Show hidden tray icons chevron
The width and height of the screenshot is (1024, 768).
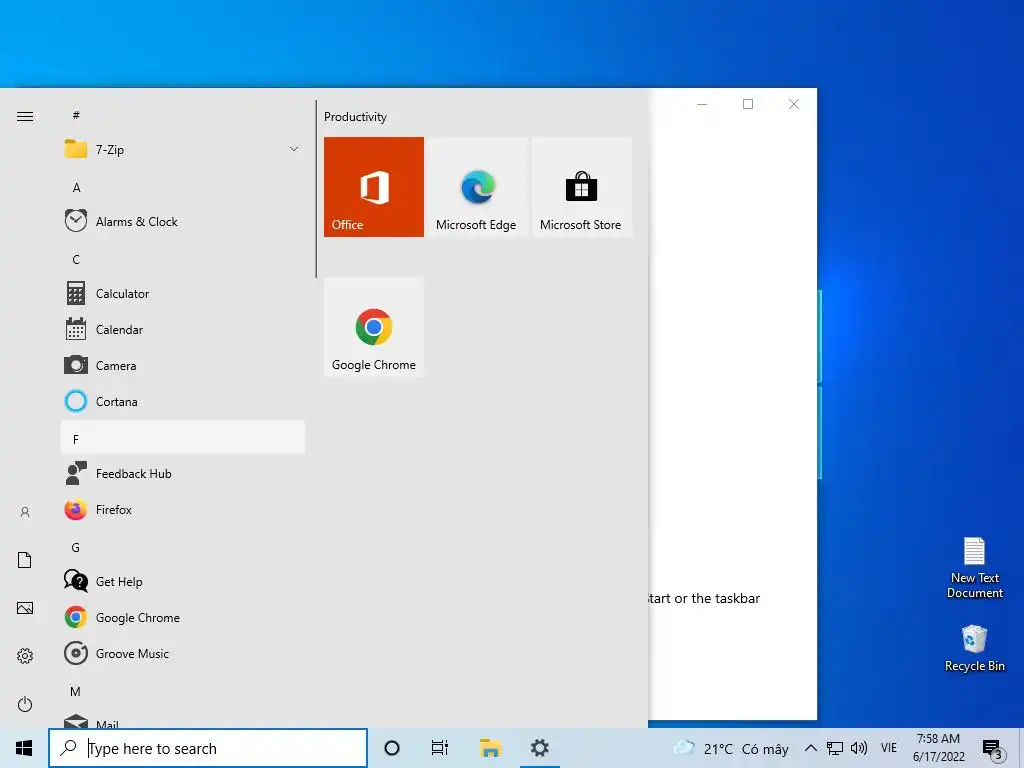tap(810, 748)
